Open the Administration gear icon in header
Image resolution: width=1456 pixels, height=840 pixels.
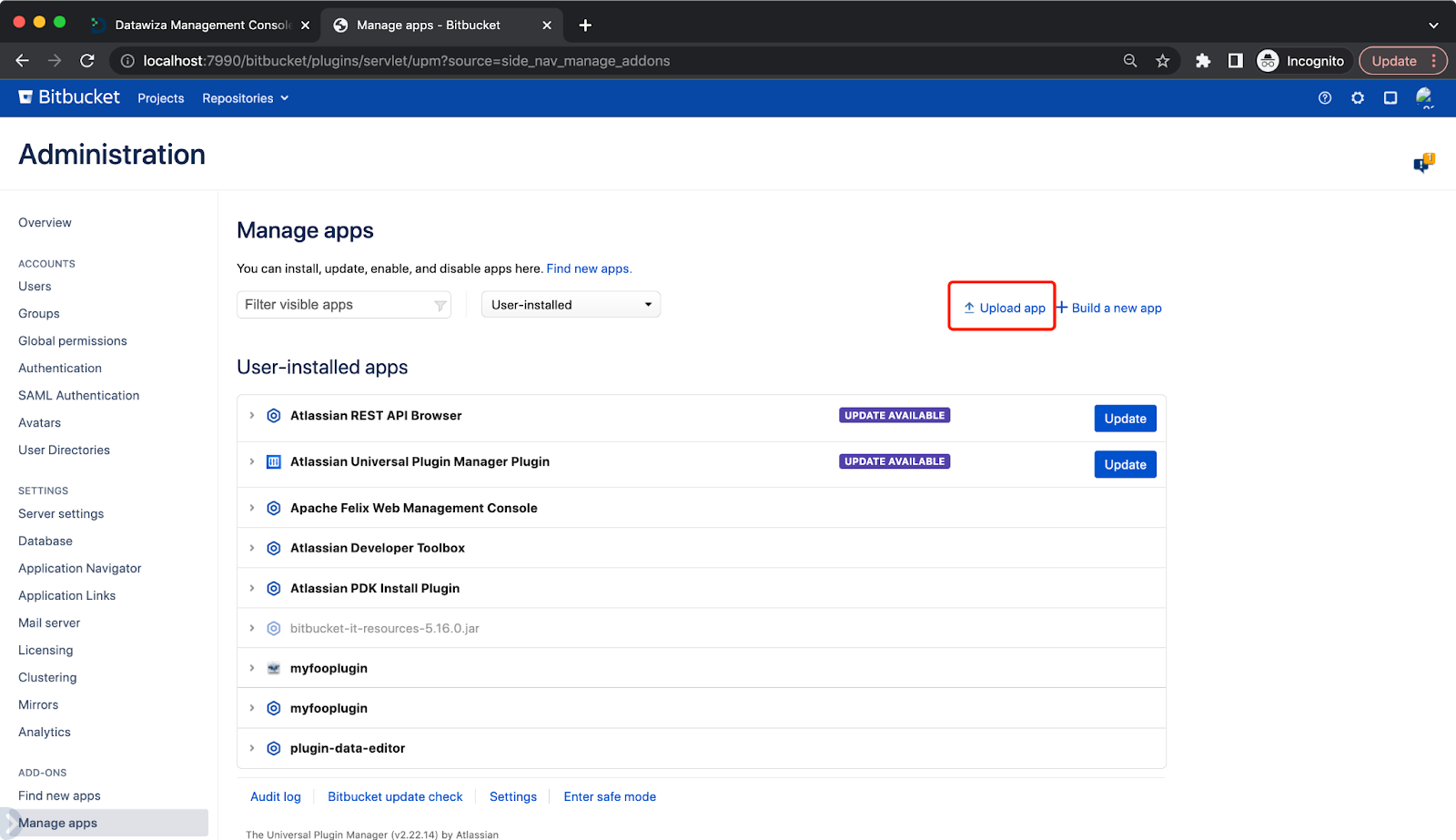click(x=1358, y=97)
